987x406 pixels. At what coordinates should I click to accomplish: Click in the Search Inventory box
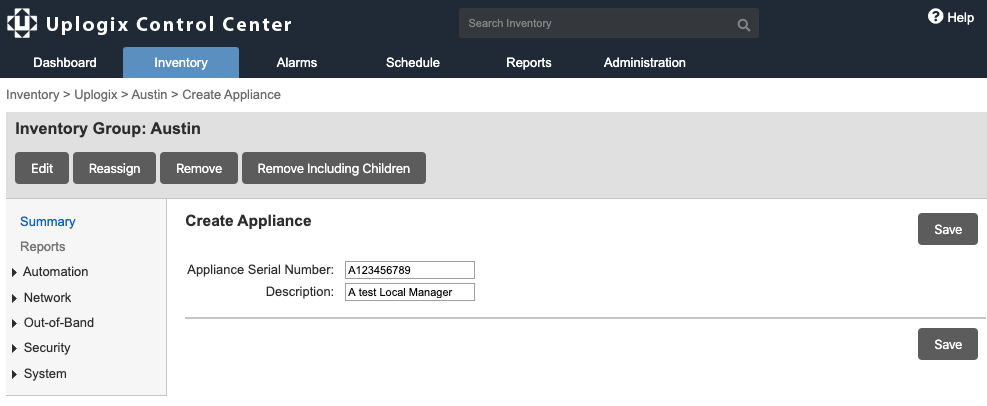point(598,24)
